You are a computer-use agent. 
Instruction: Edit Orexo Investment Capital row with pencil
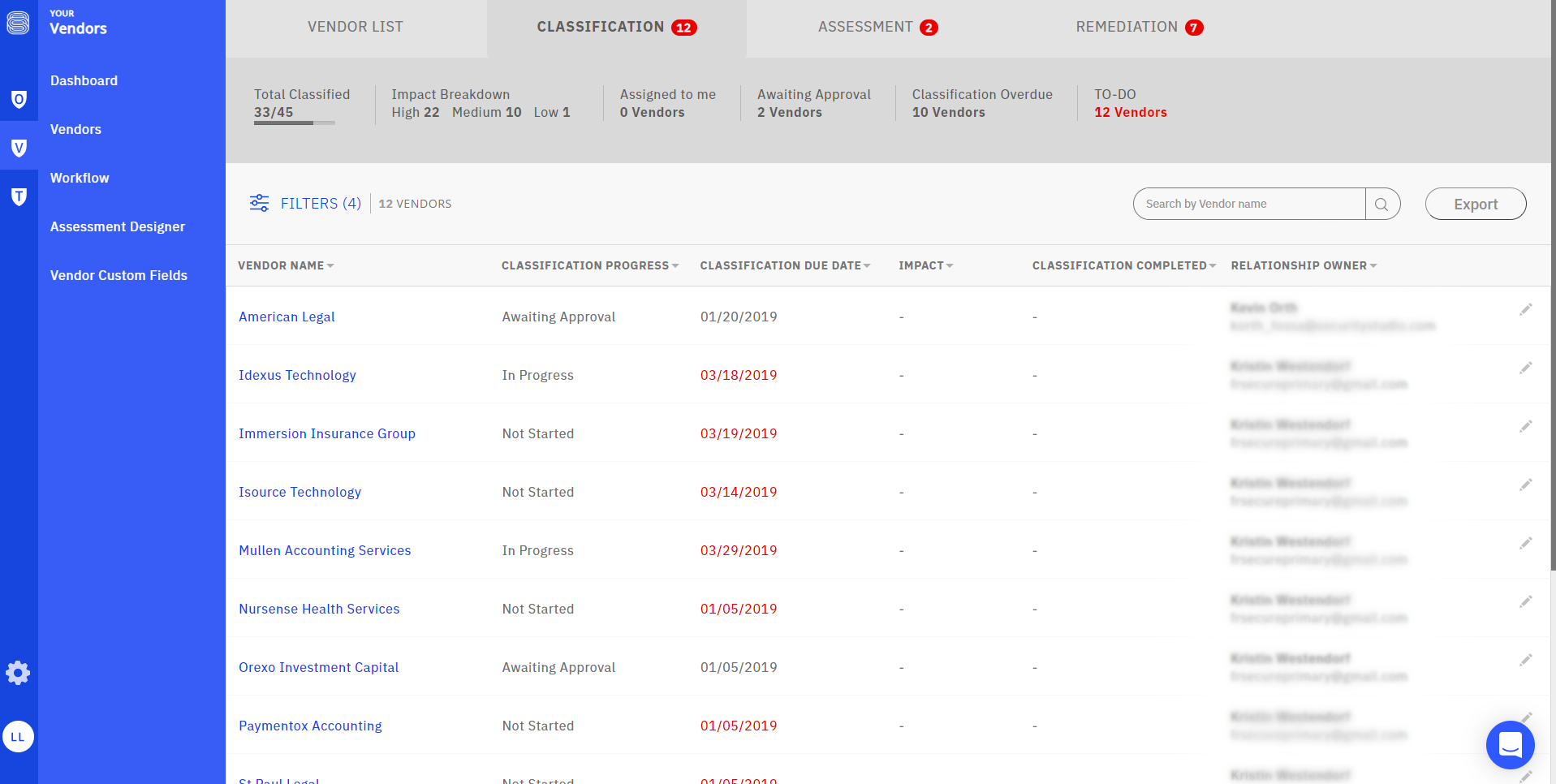tap(1526, 660)
